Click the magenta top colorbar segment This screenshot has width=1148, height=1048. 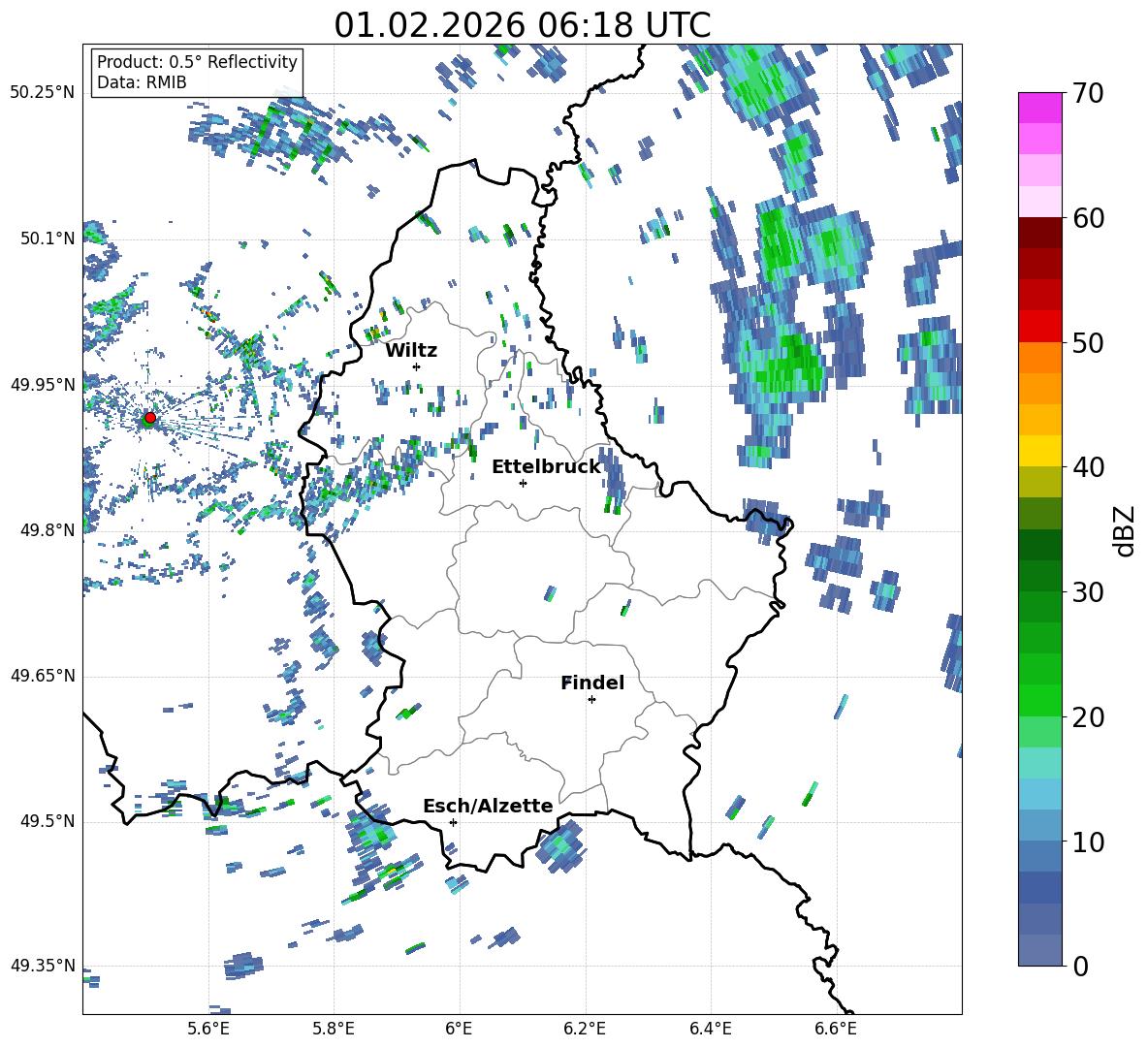point(1039,108)
